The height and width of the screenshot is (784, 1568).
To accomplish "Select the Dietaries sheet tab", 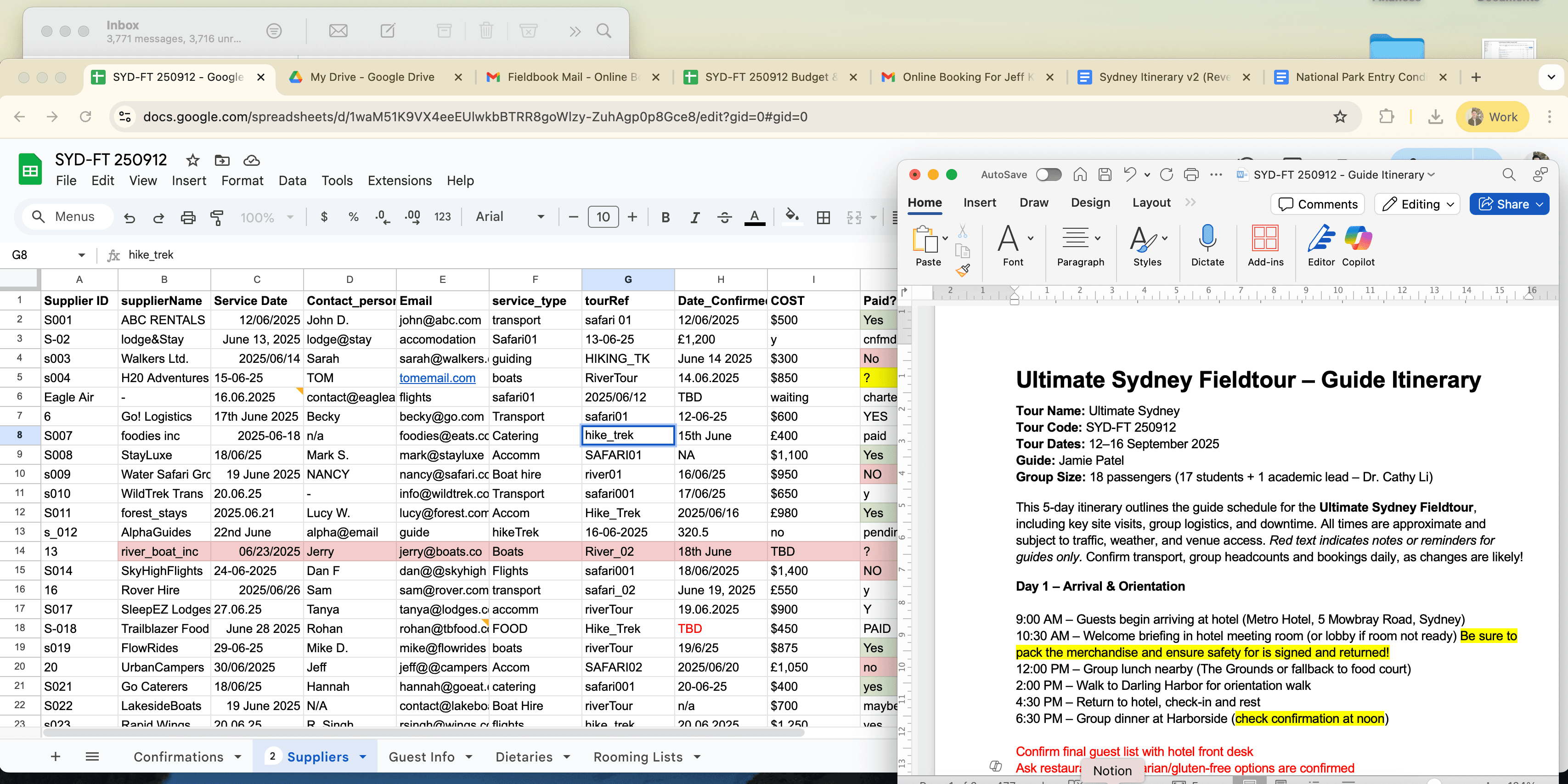I will 524,756.
